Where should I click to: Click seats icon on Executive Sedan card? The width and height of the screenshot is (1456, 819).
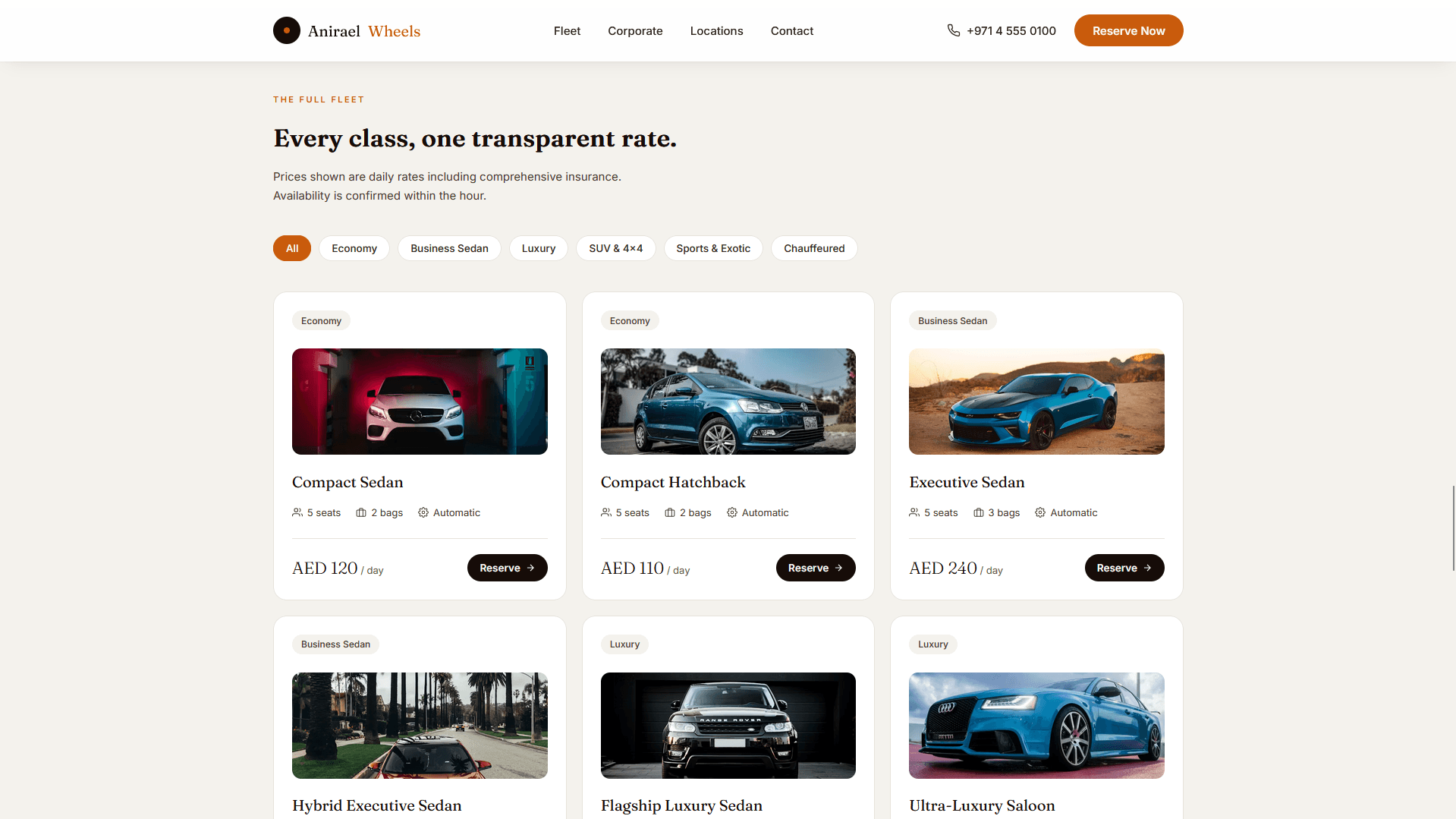914,512
